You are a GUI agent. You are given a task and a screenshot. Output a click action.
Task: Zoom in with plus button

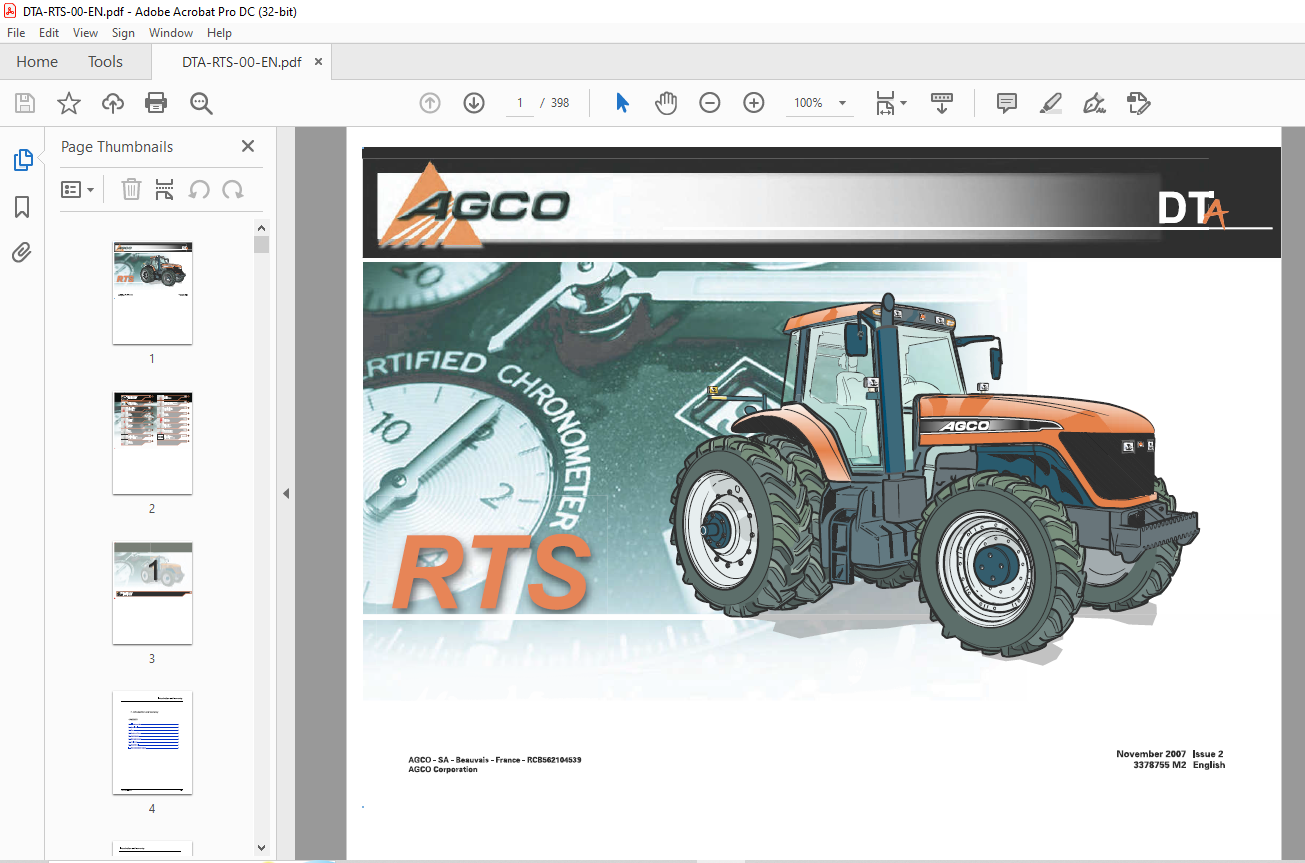click(x=754, y=103)
